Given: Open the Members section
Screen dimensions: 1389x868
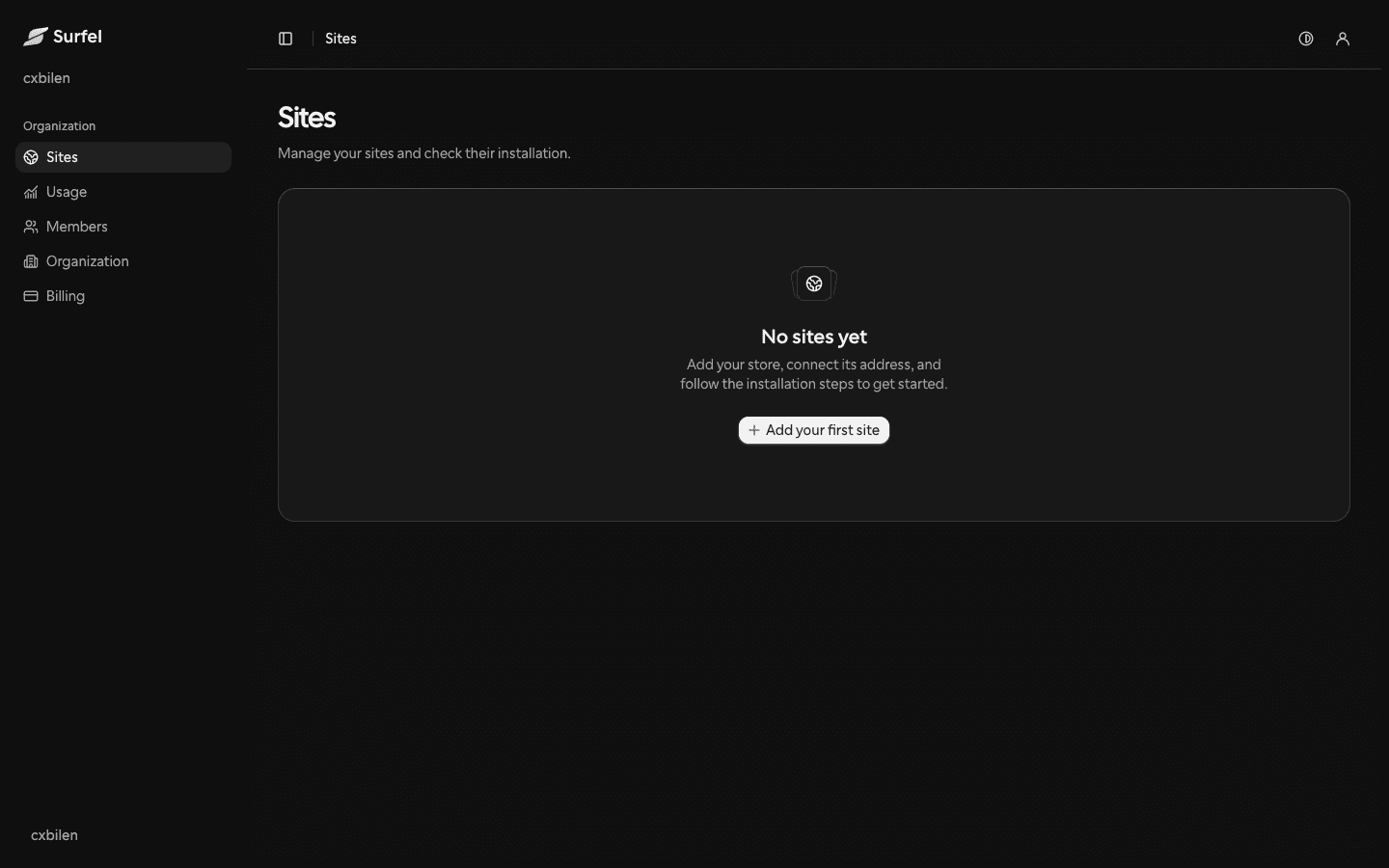Looking at the screenshot, I should click(x=123, y=227).
